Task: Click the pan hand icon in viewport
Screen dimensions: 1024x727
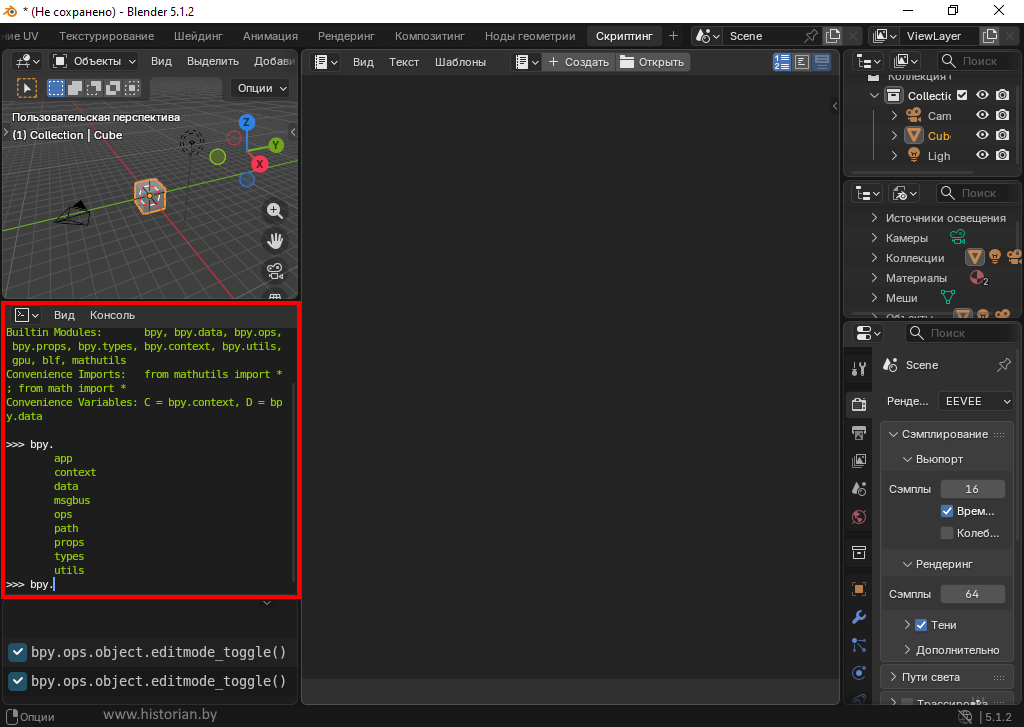Action: click(275, 240)
